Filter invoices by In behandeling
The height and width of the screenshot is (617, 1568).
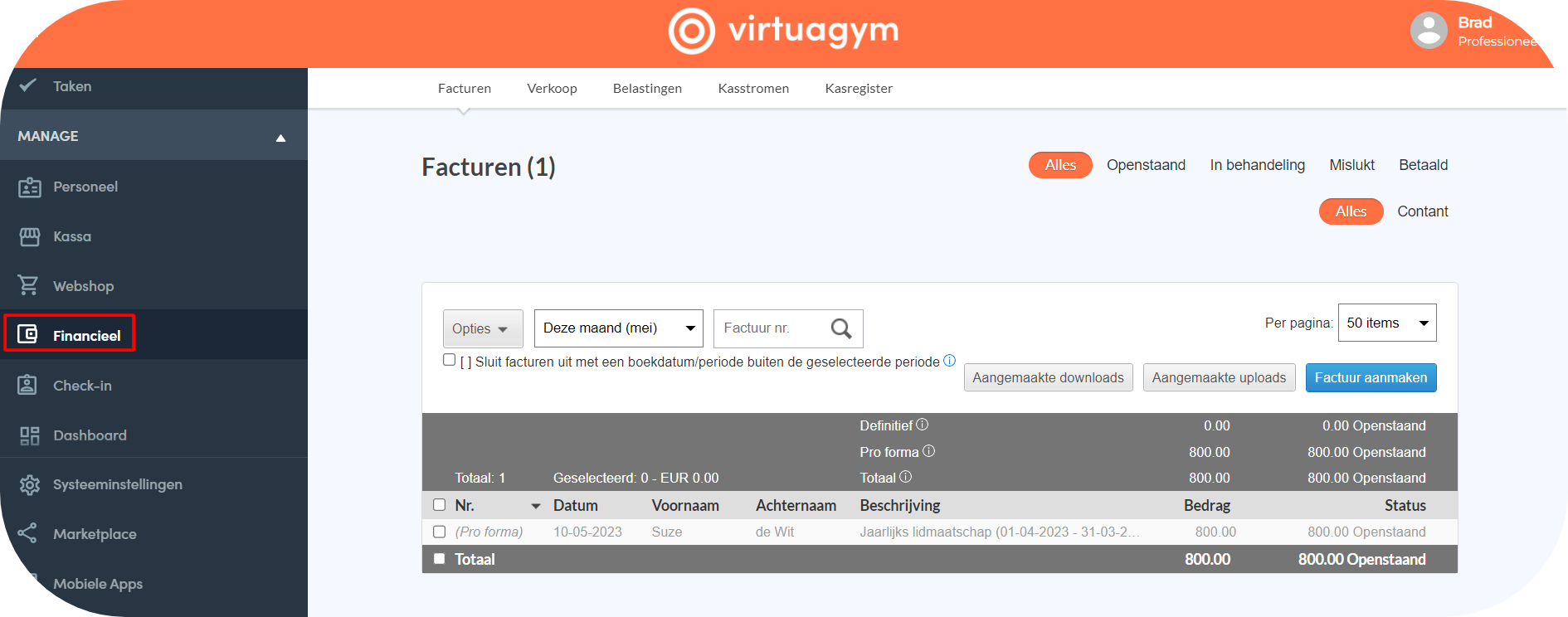(x=1257, y=165)
